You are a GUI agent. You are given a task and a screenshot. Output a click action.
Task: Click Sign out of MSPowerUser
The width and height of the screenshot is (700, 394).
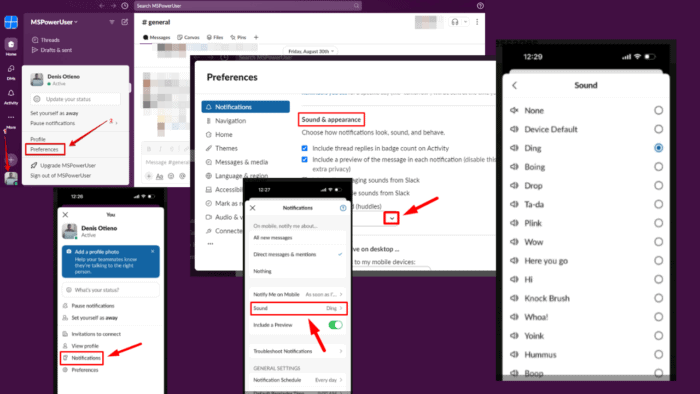tap(61, 176)
